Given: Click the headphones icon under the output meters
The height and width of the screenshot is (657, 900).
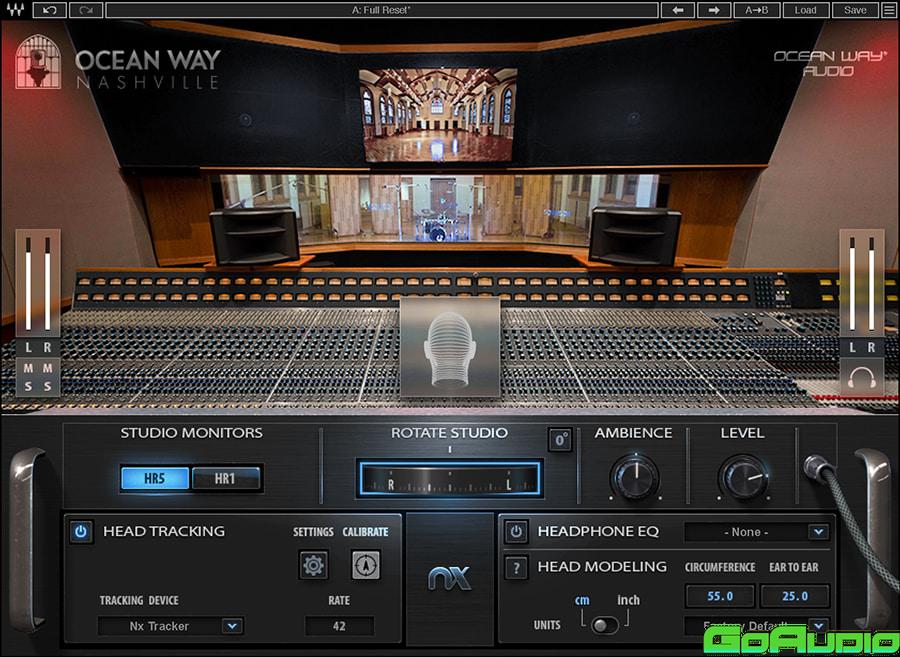Looking at the screenshot, I should 862,378.
